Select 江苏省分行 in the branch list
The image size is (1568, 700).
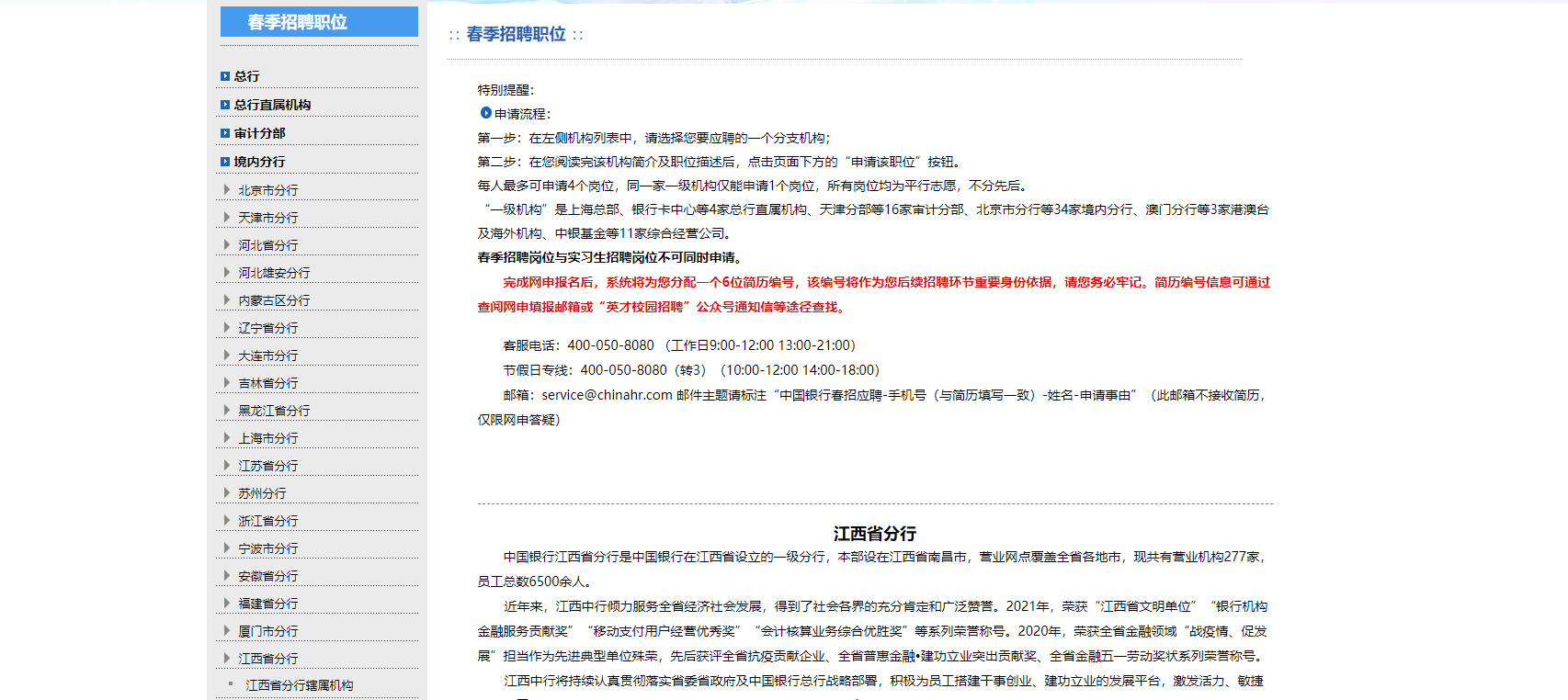click(268, 466)
